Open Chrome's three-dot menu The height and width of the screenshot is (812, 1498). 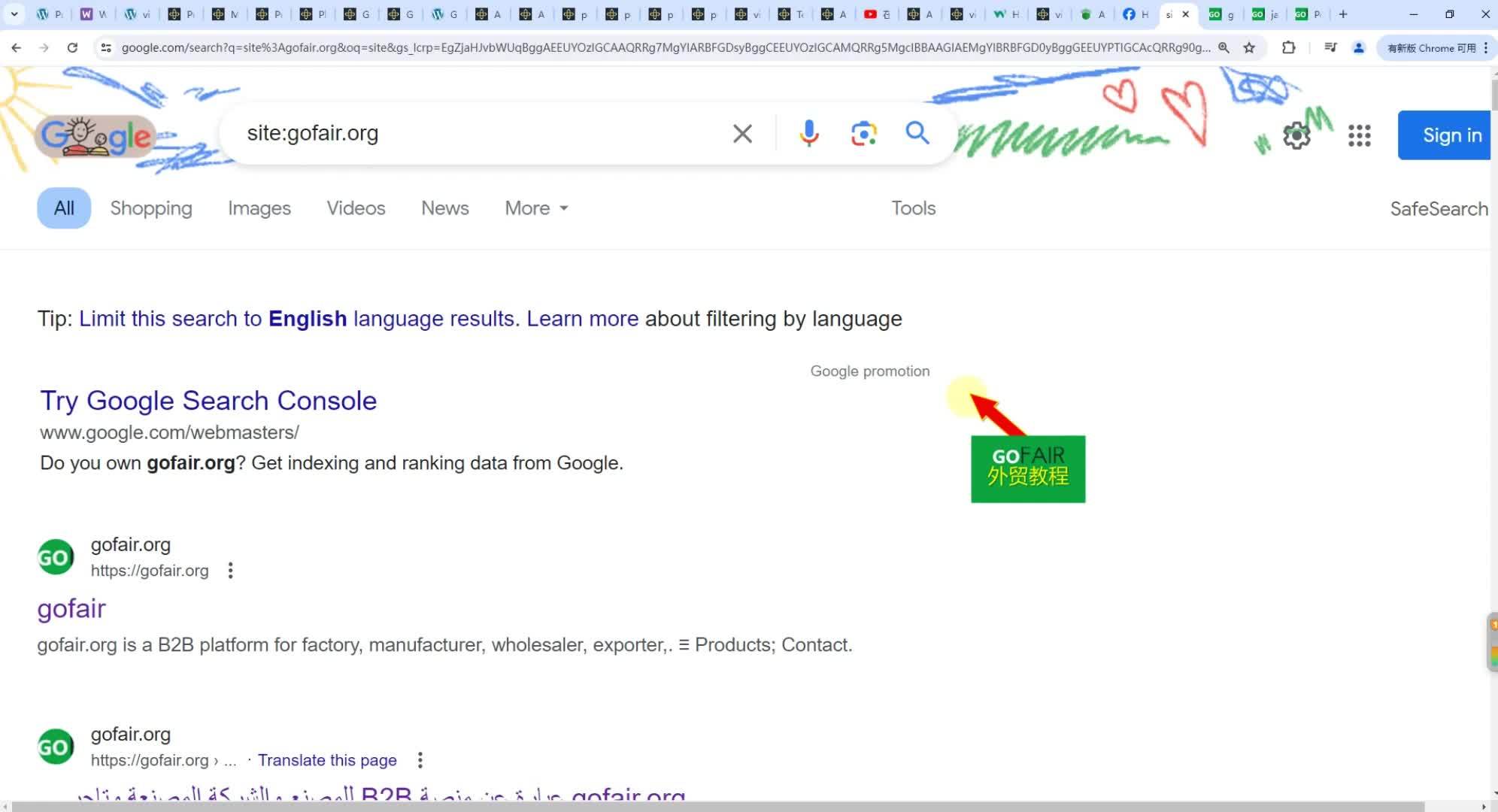pyautogui.click(x=1486, y=47)
